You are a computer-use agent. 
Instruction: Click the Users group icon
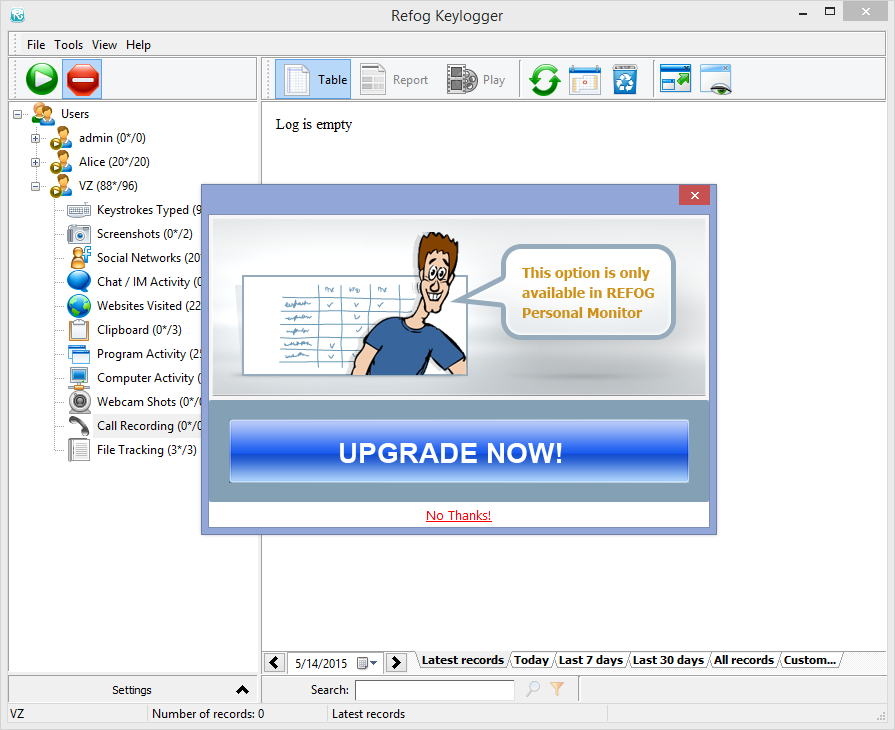click(x=43, y=114)
